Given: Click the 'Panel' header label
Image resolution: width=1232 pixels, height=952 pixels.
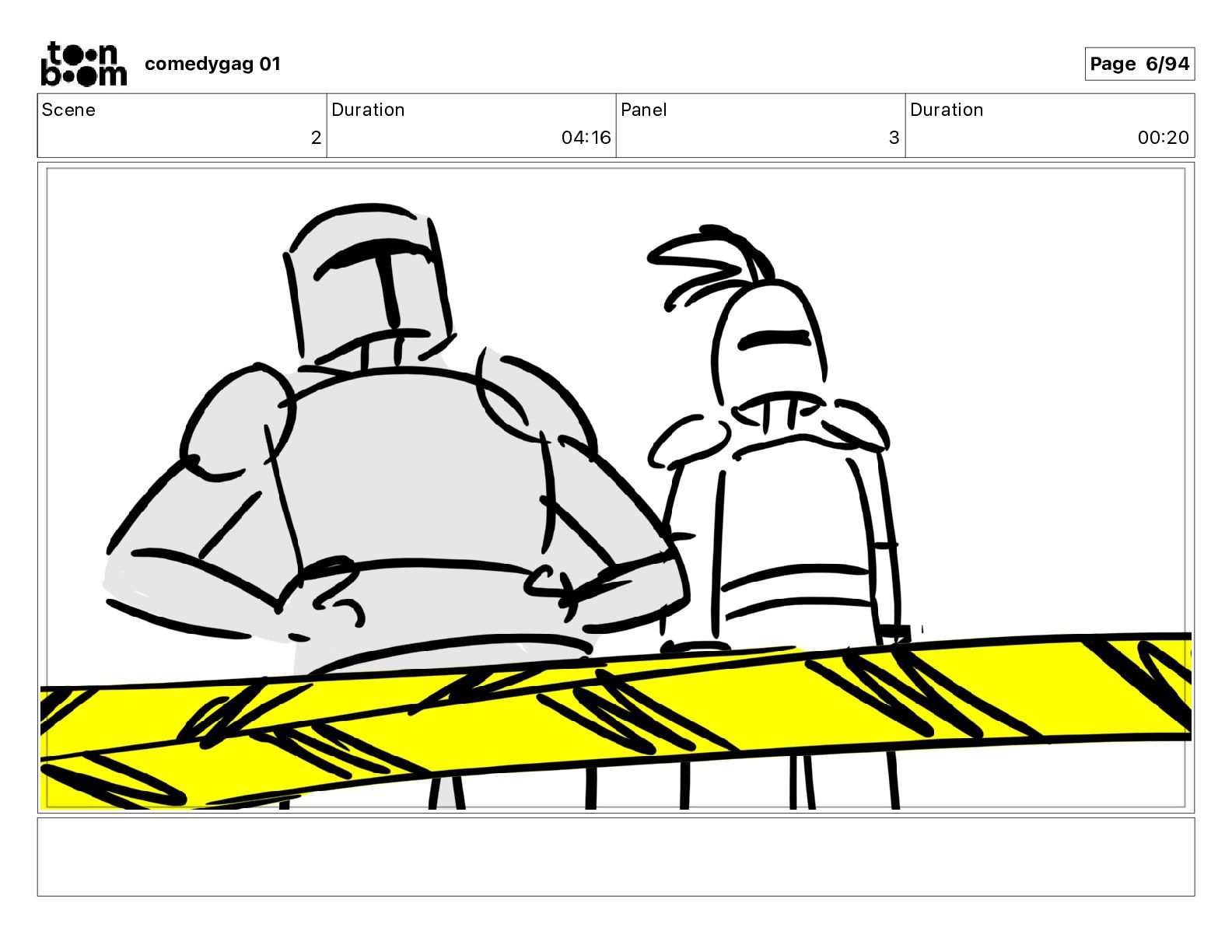Looking at the screenshot, I should coord(644,110).
